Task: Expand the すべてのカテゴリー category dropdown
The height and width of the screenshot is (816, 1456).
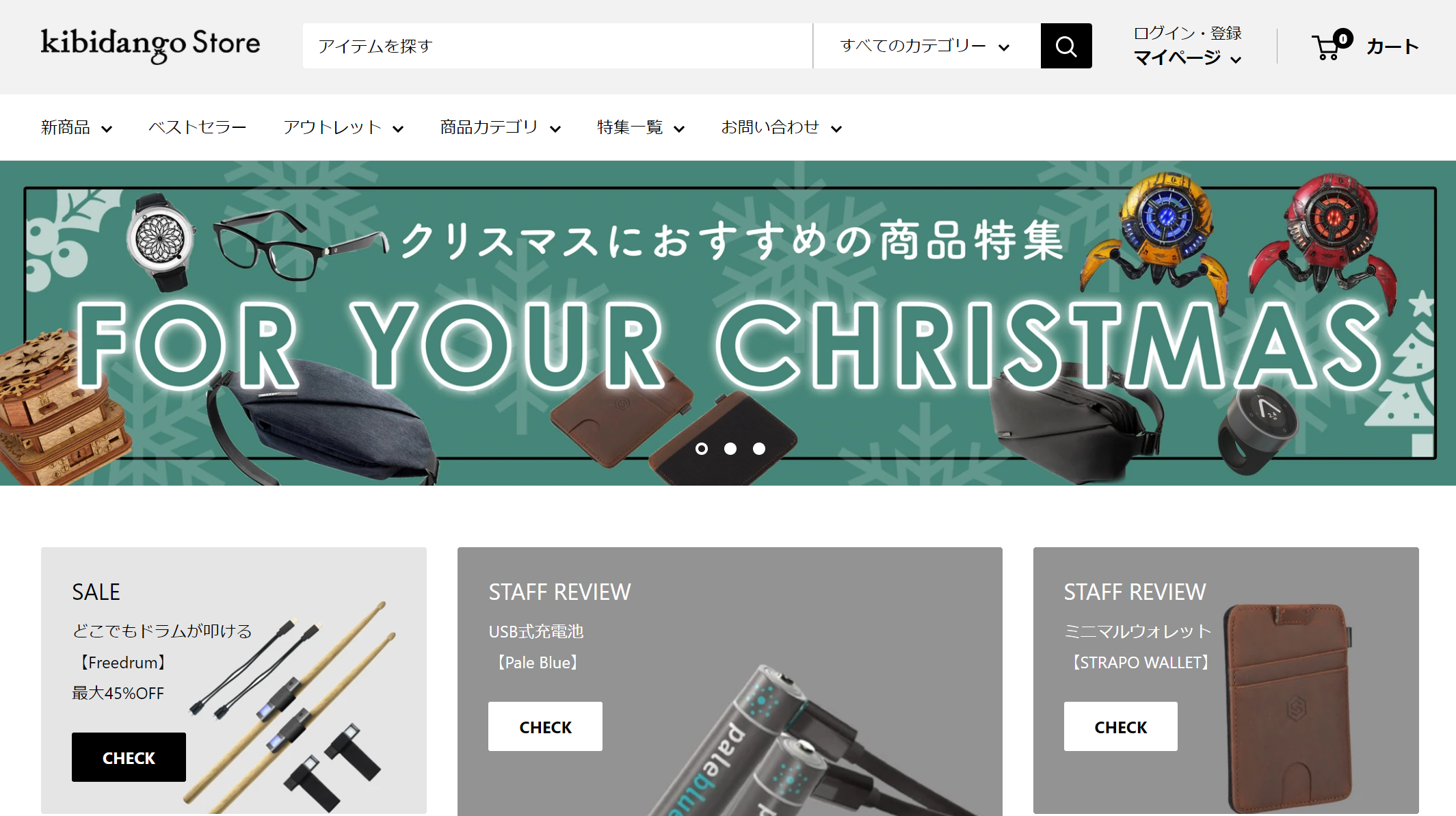Action: pos(926,46)
